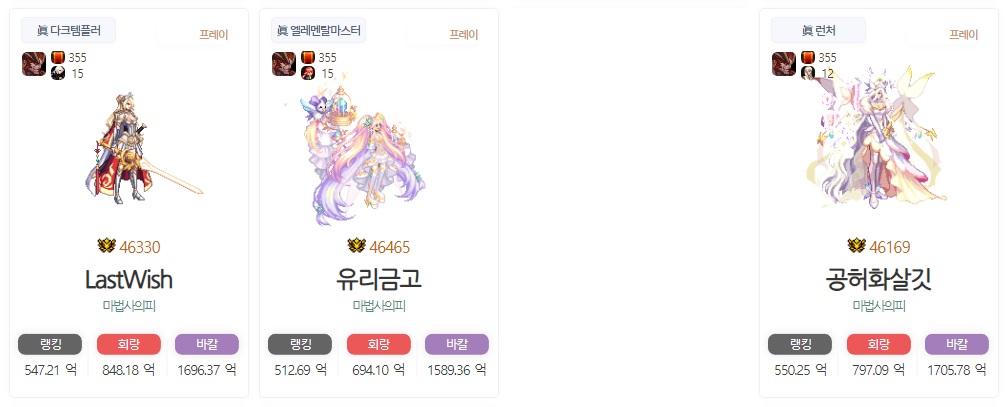This screenshot has width=1006, height=407.
Task: Click the demon portrait icon on 유리금고's card
Action: tap(284, 64)
